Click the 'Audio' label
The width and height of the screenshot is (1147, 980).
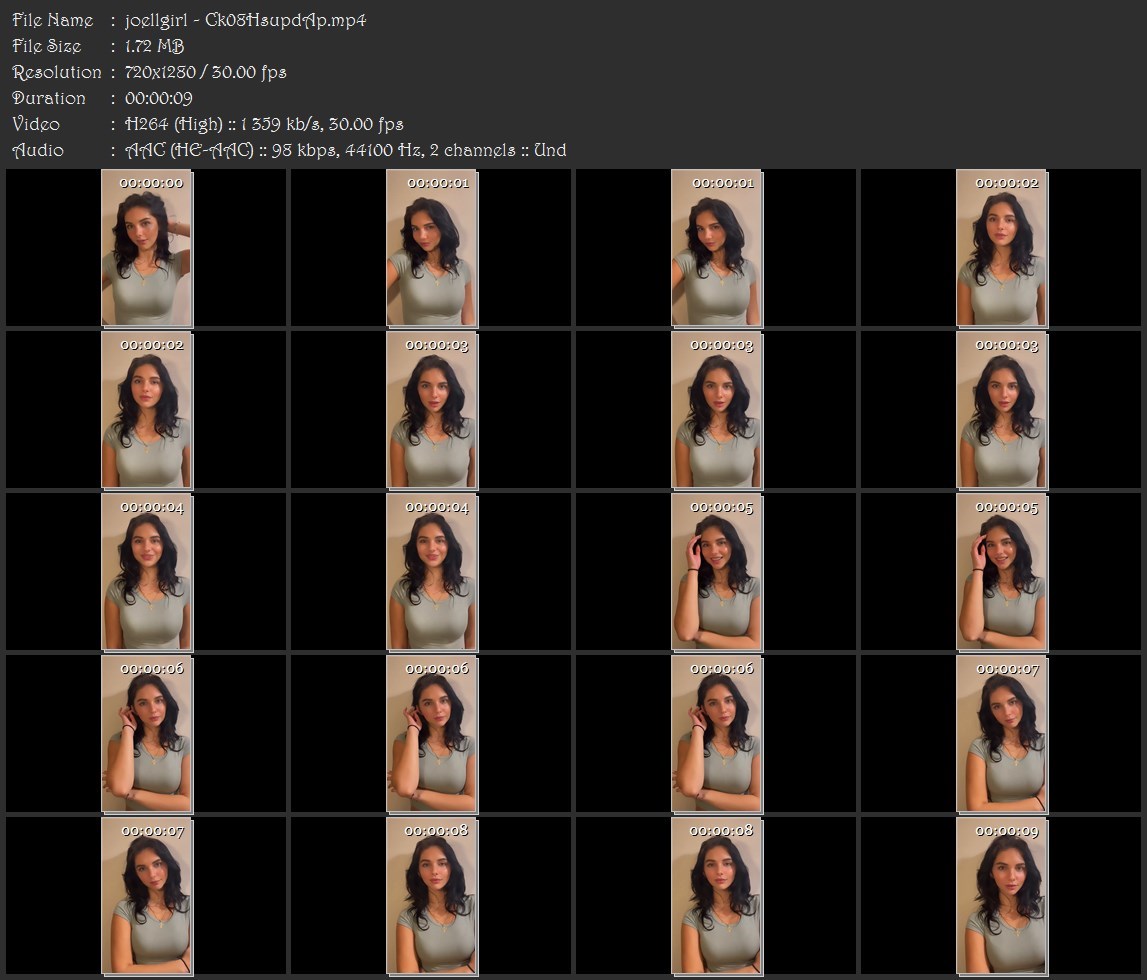coord(38,151)
